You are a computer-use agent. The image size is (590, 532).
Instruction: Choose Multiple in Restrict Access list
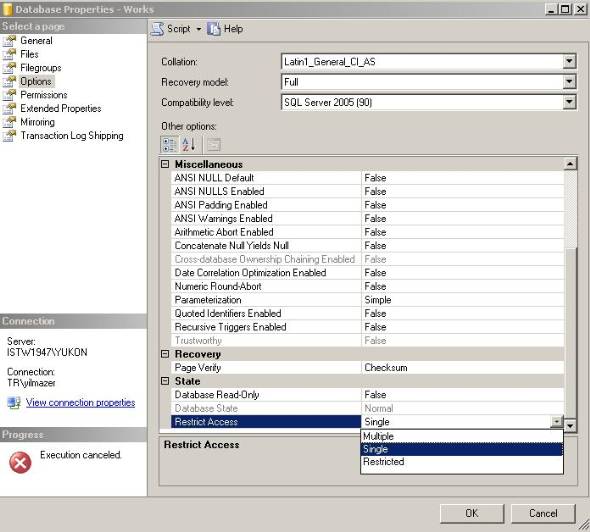(x=462, y=436)
